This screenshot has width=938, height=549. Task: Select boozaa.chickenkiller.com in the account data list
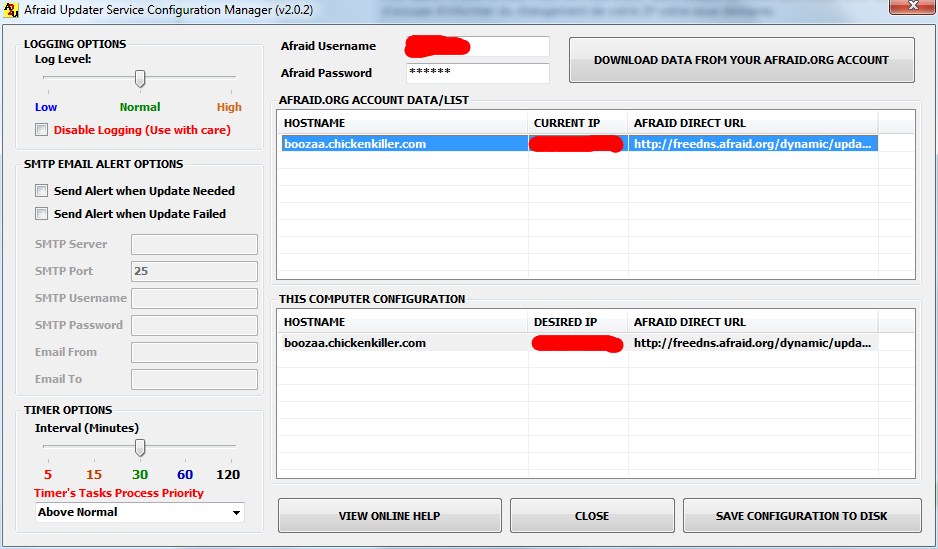(355, 144)
